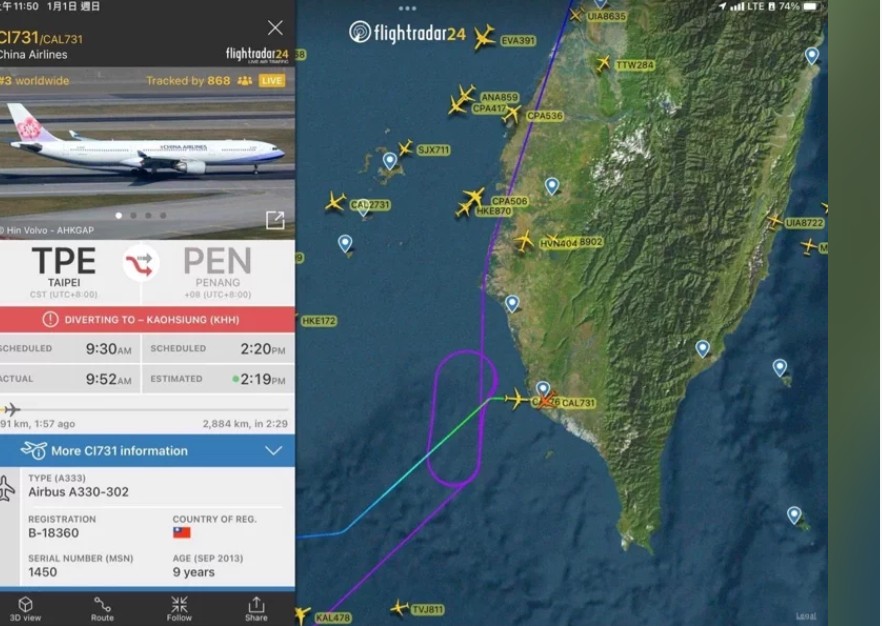This screenshot has width=882, height=626.
Task: Open the three-dot menu above map
Action: tap(407, 8)
